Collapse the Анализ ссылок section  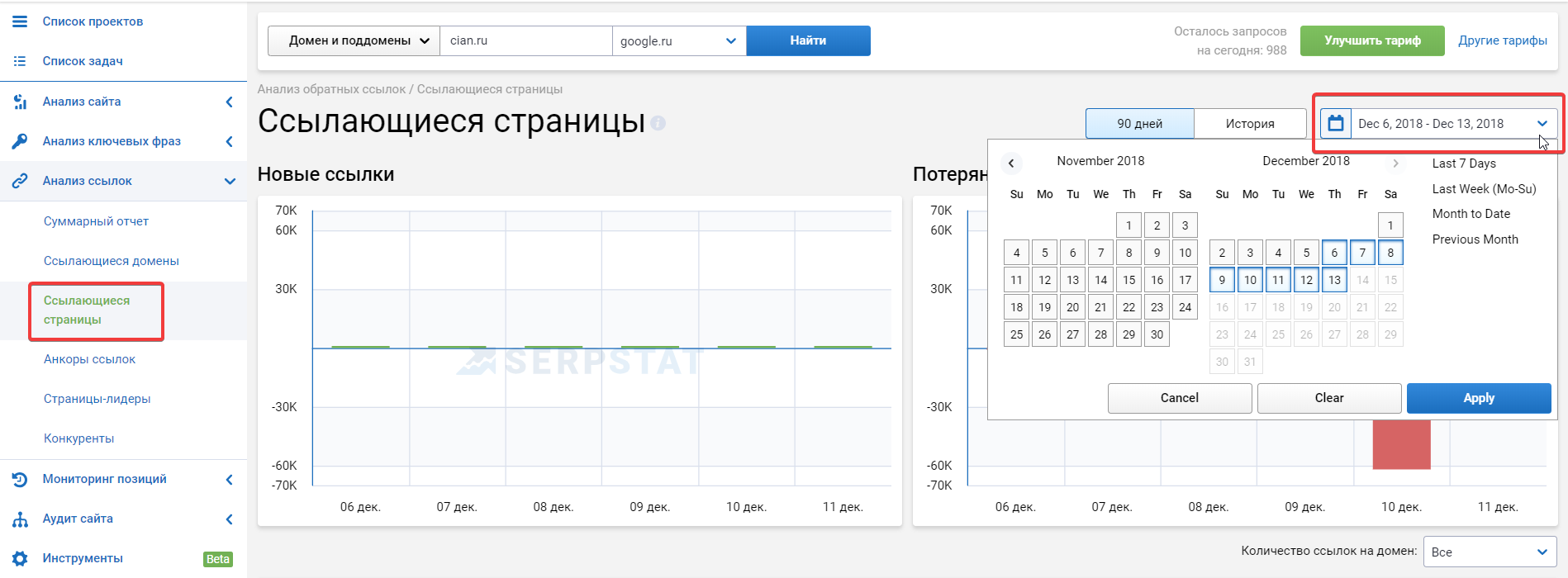click(x=230, y=181)
